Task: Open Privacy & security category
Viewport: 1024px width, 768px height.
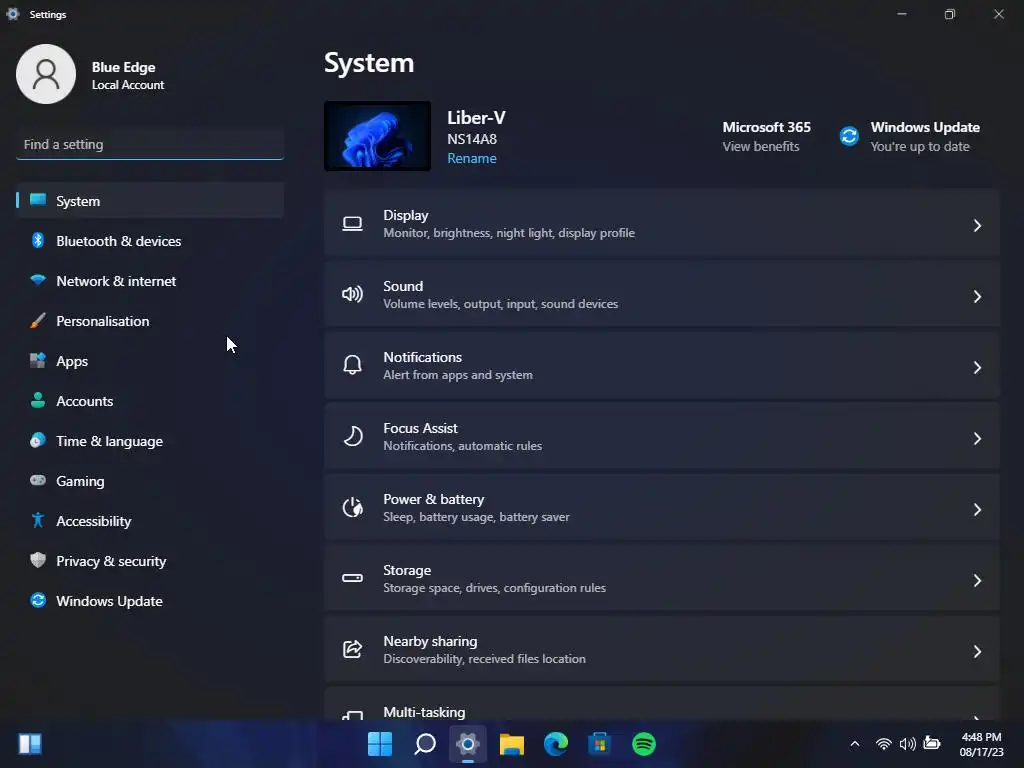Action: [x=150, y=560]
